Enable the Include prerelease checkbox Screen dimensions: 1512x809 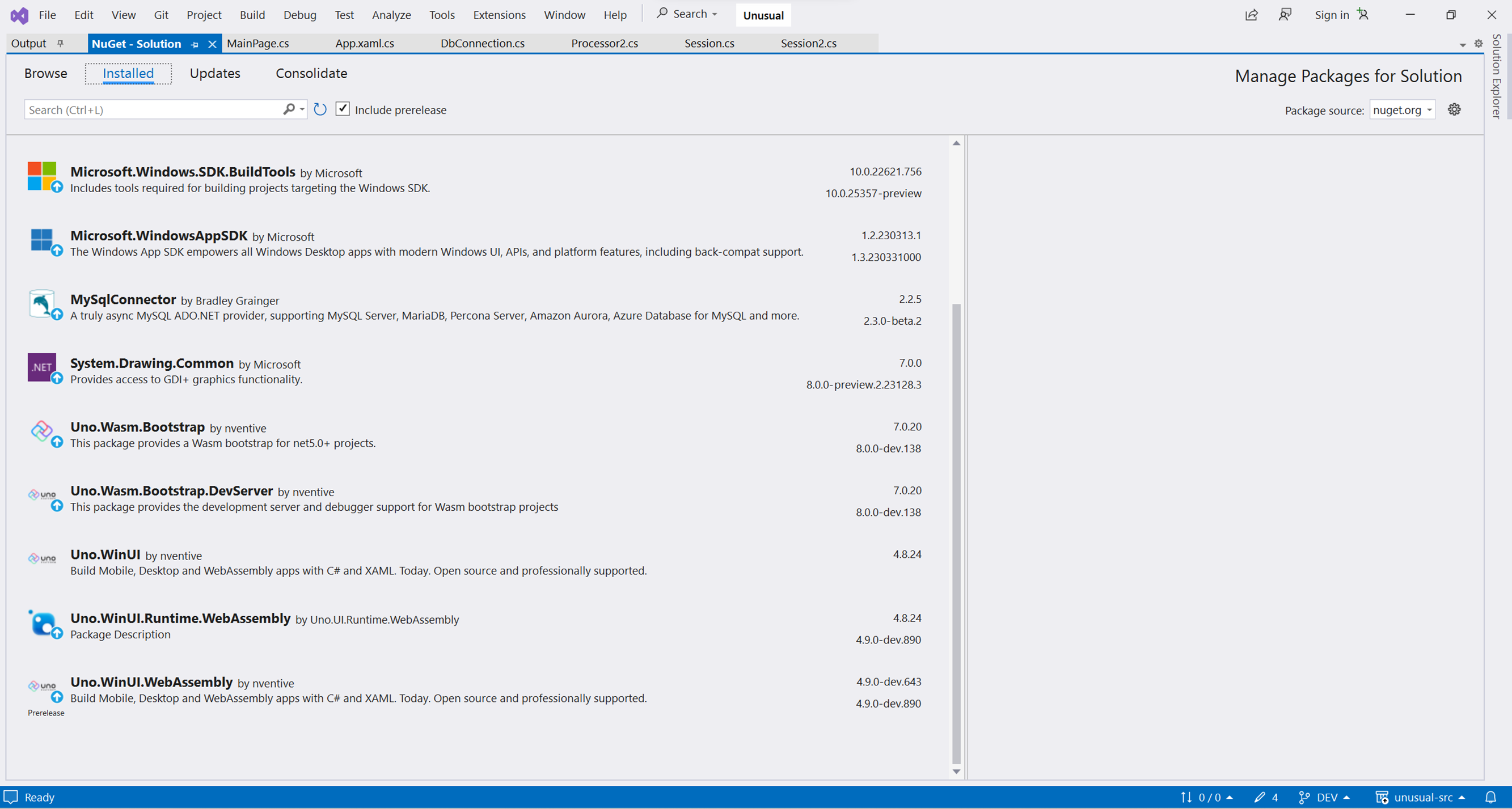point(343,108)
